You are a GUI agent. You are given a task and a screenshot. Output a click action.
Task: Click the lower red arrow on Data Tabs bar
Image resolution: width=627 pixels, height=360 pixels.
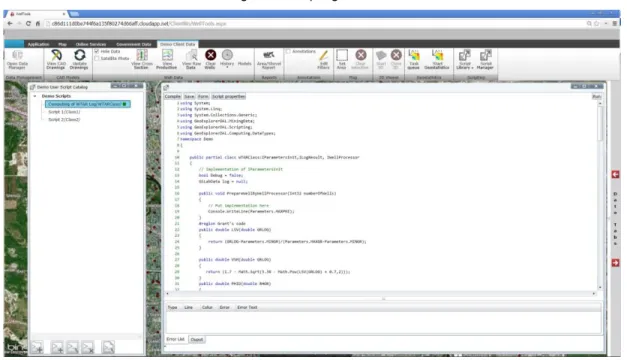point(615,263)
